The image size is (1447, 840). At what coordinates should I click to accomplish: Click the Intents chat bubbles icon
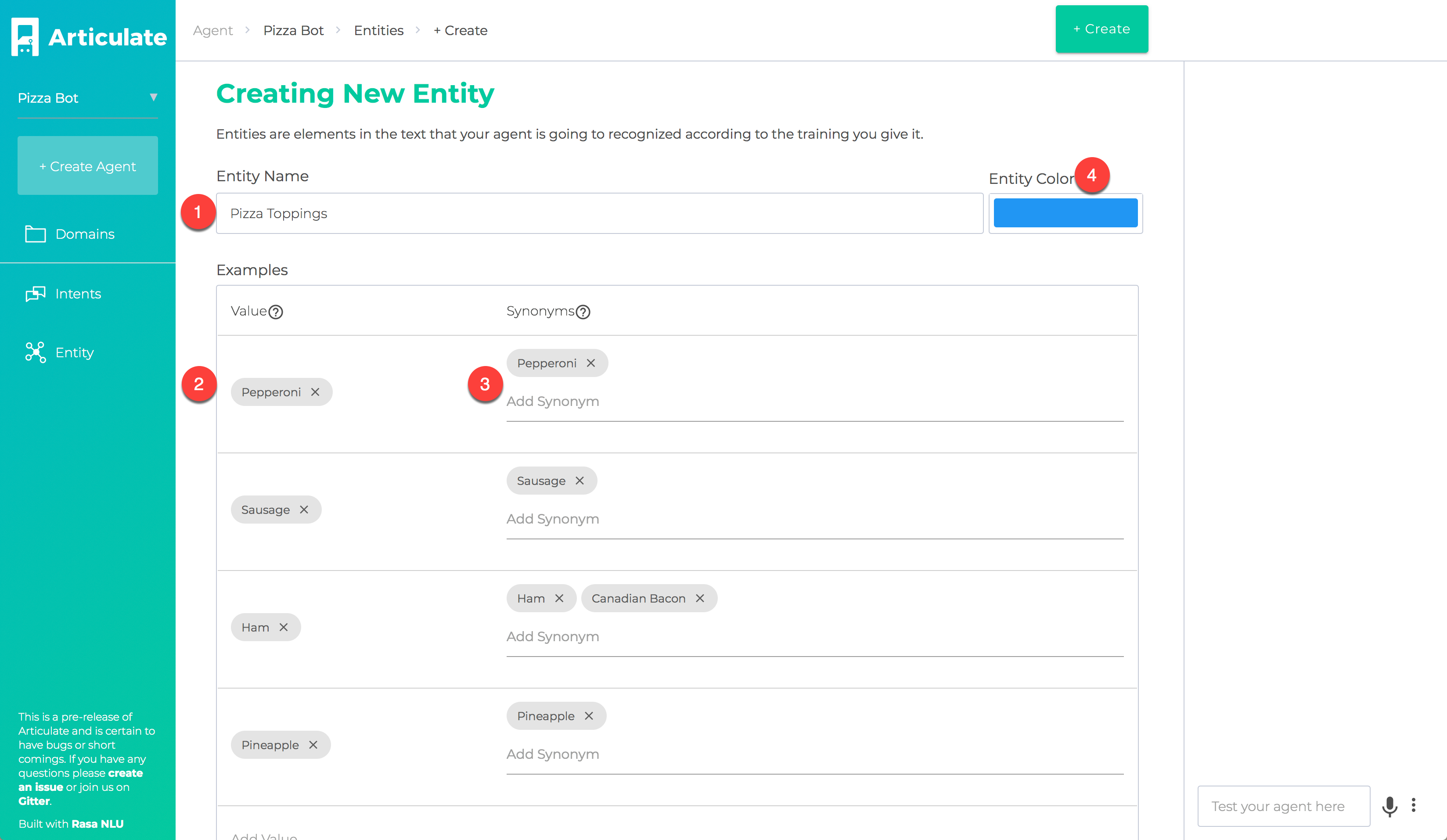coord(36,294)
